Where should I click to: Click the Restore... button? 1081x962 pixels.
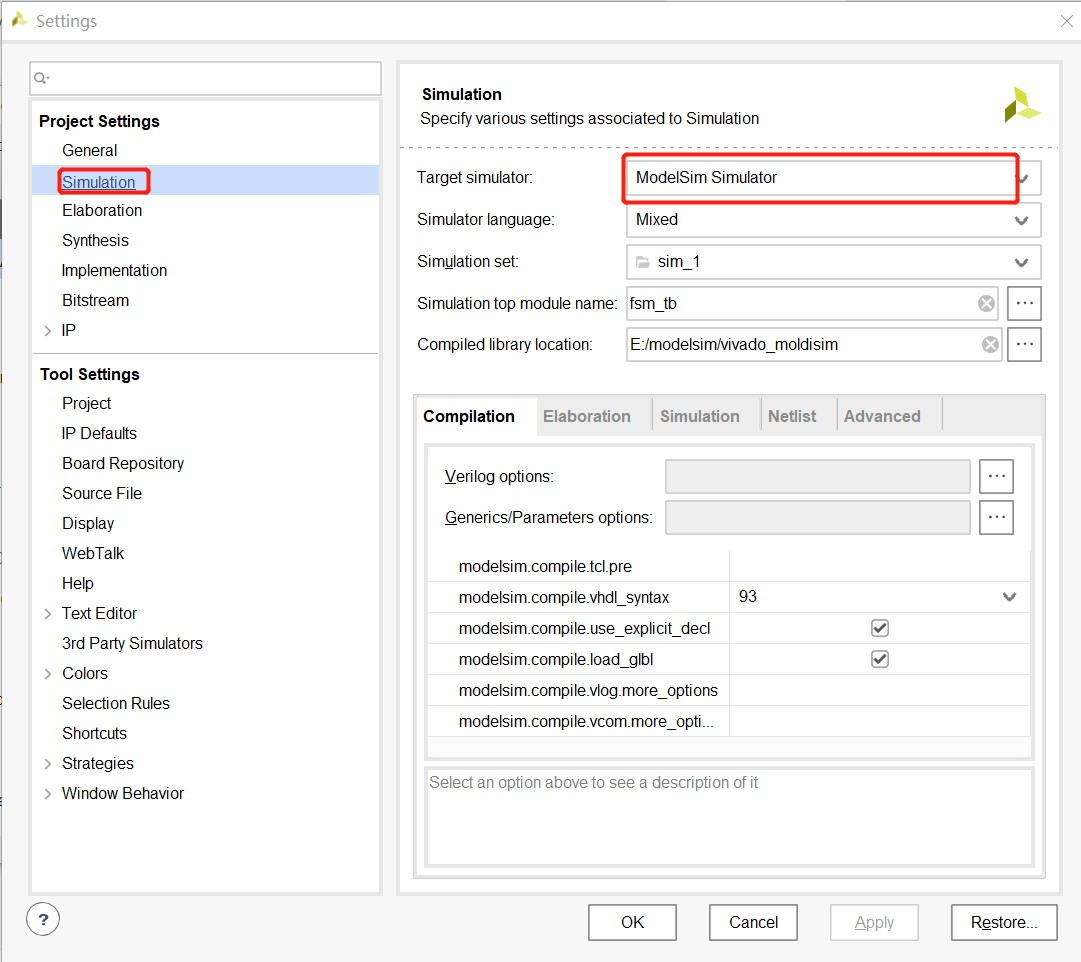point(1004,922)
